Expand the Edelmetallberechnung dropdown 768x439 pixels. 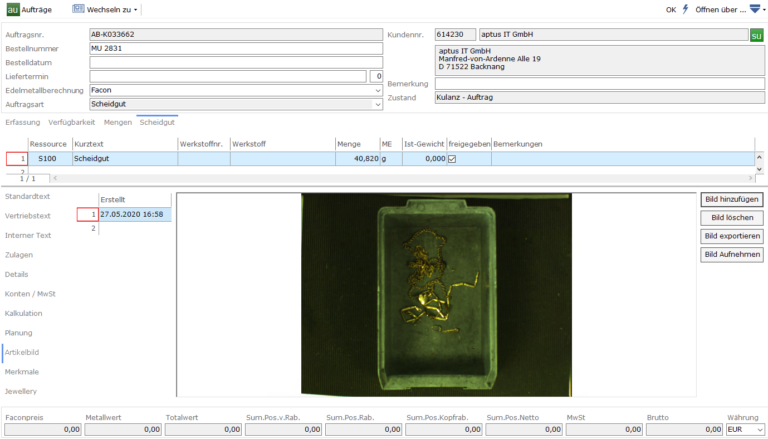(x=378, y=90)
